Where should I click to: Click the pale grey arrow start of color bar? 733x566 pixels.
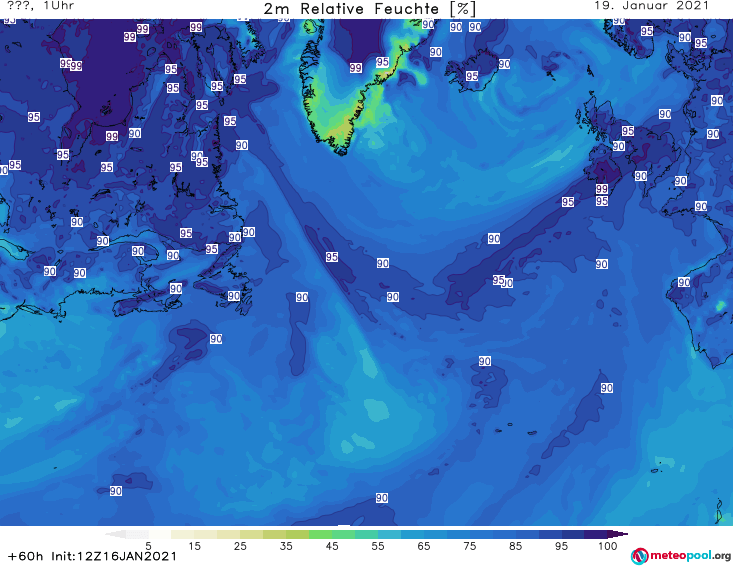pyautogui.click(x=115, y=534)
